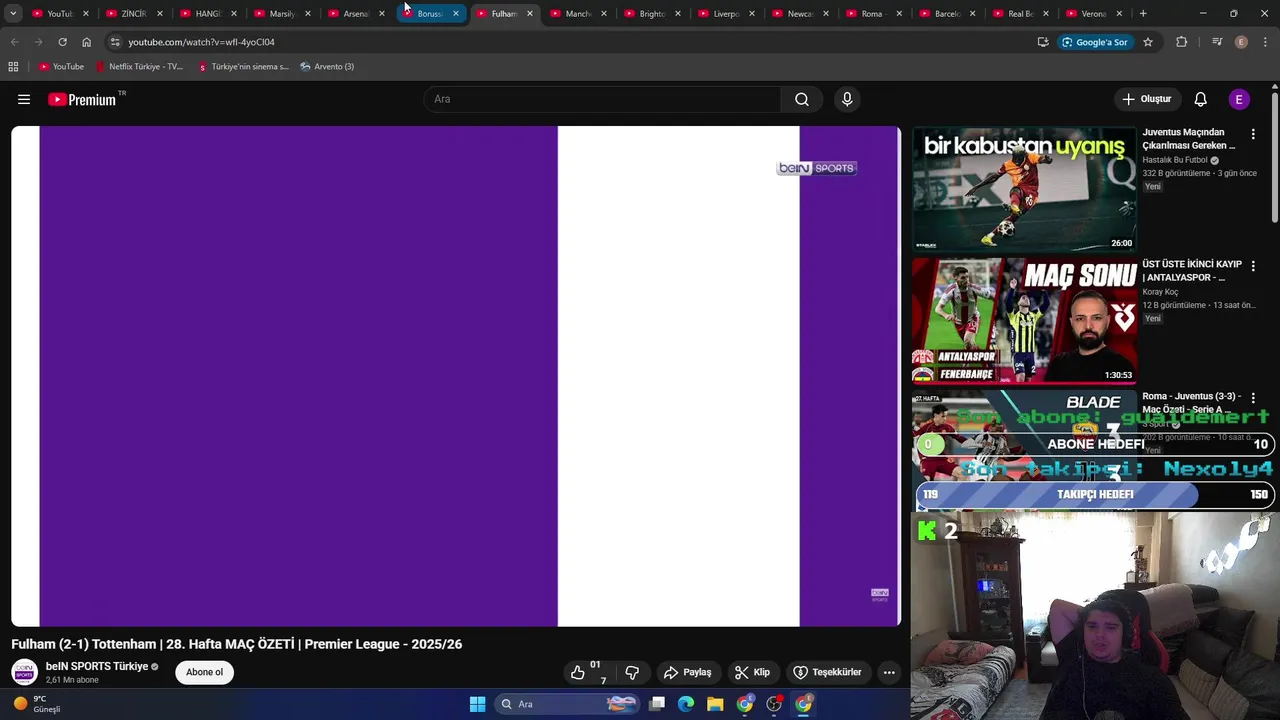This screenshot has width=1280, height=720.
Task: Click the Chrome address bar URL
Action: [x=201, y=42]
